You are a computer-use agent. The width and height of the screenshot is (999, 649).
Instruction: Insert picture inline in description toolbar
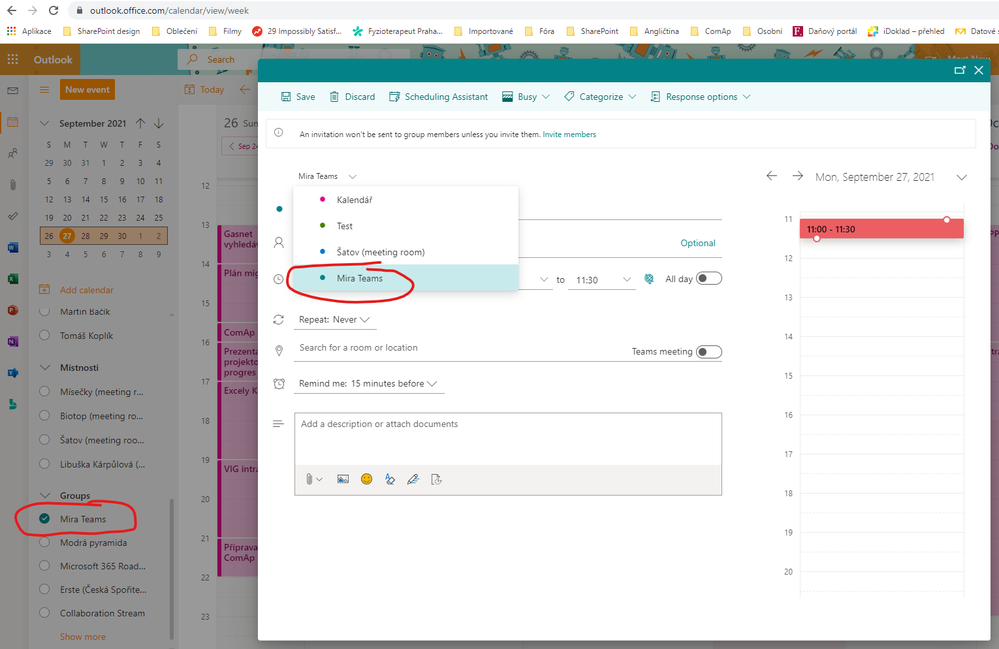(343, 479)
